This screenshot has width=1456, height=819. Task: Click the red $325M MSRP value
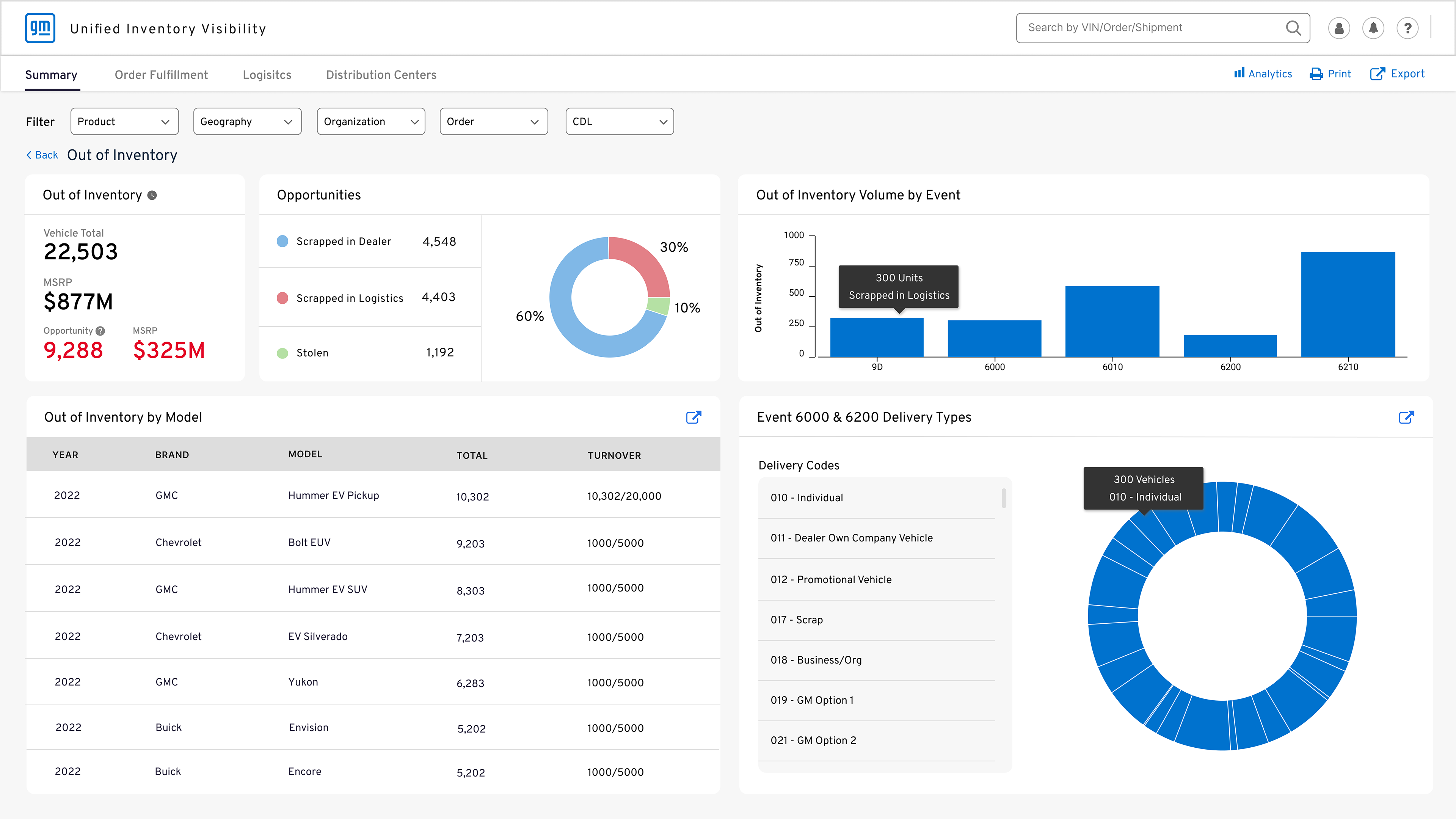pyautogui.click(x=169, y=350)
